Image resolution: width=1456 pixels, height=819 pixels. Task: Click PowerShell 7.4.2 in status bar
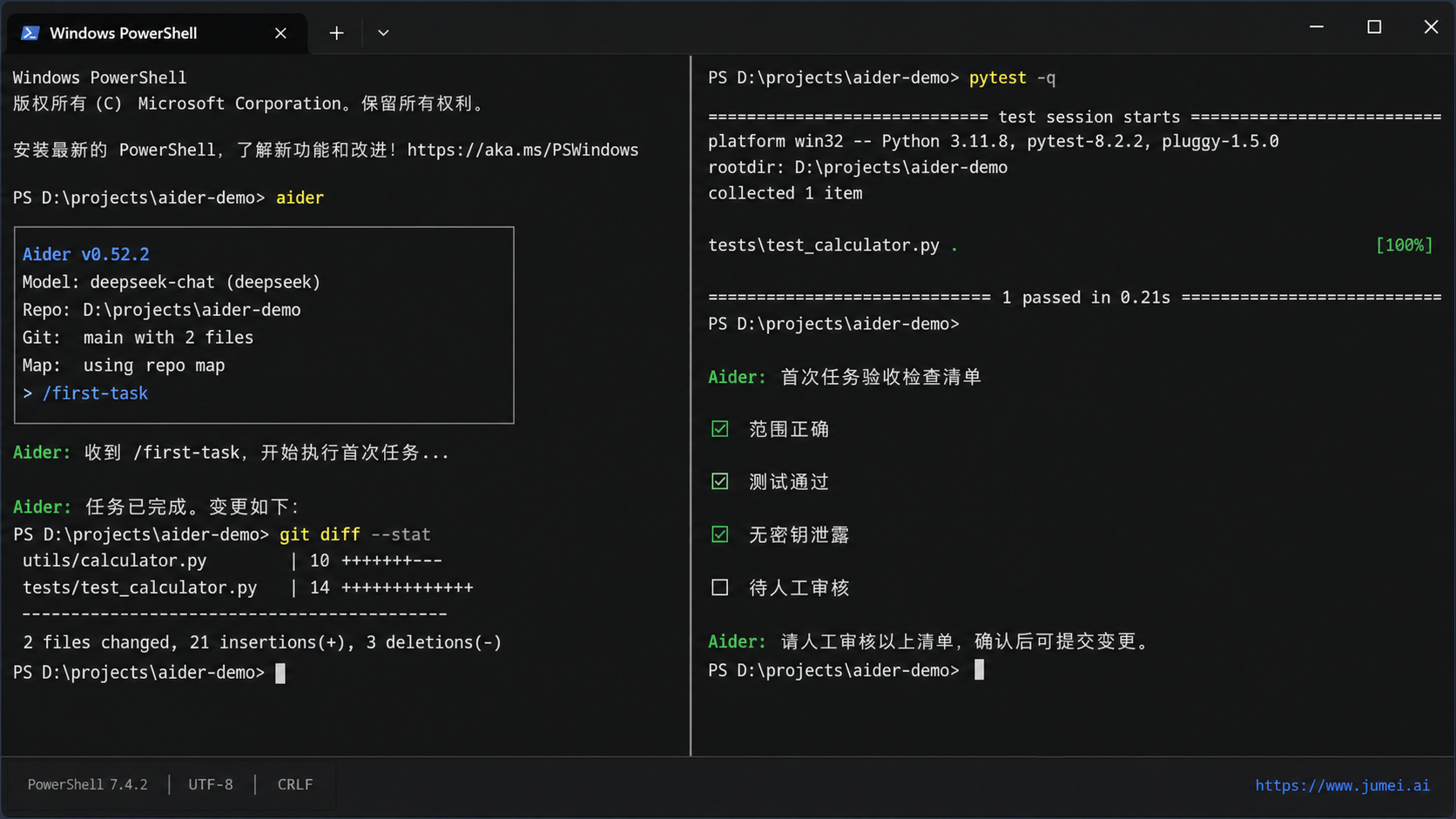click(x=87, y=784)
